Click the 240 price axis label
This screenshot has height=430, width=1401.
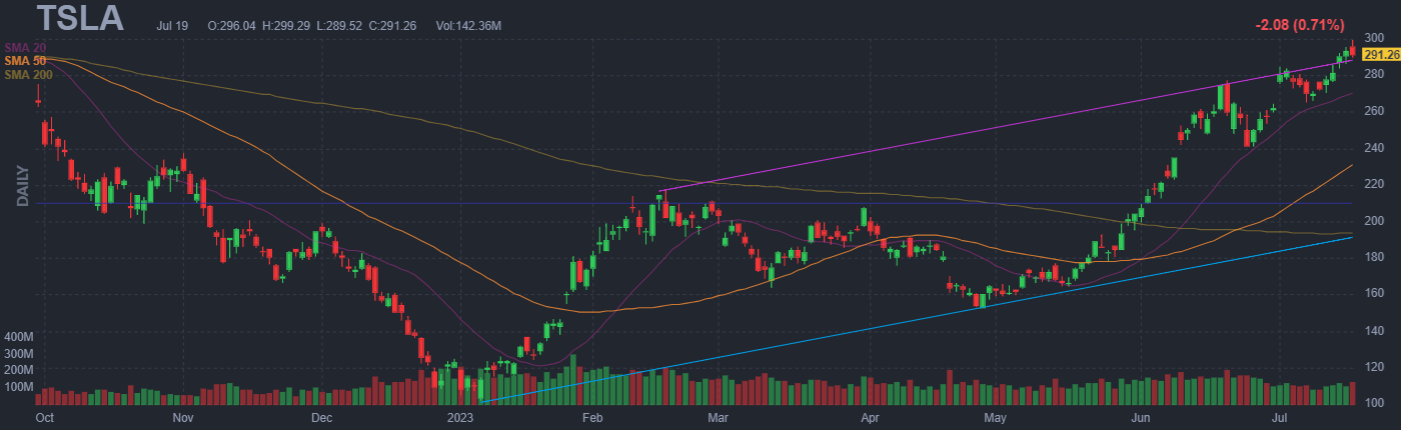1372,147
